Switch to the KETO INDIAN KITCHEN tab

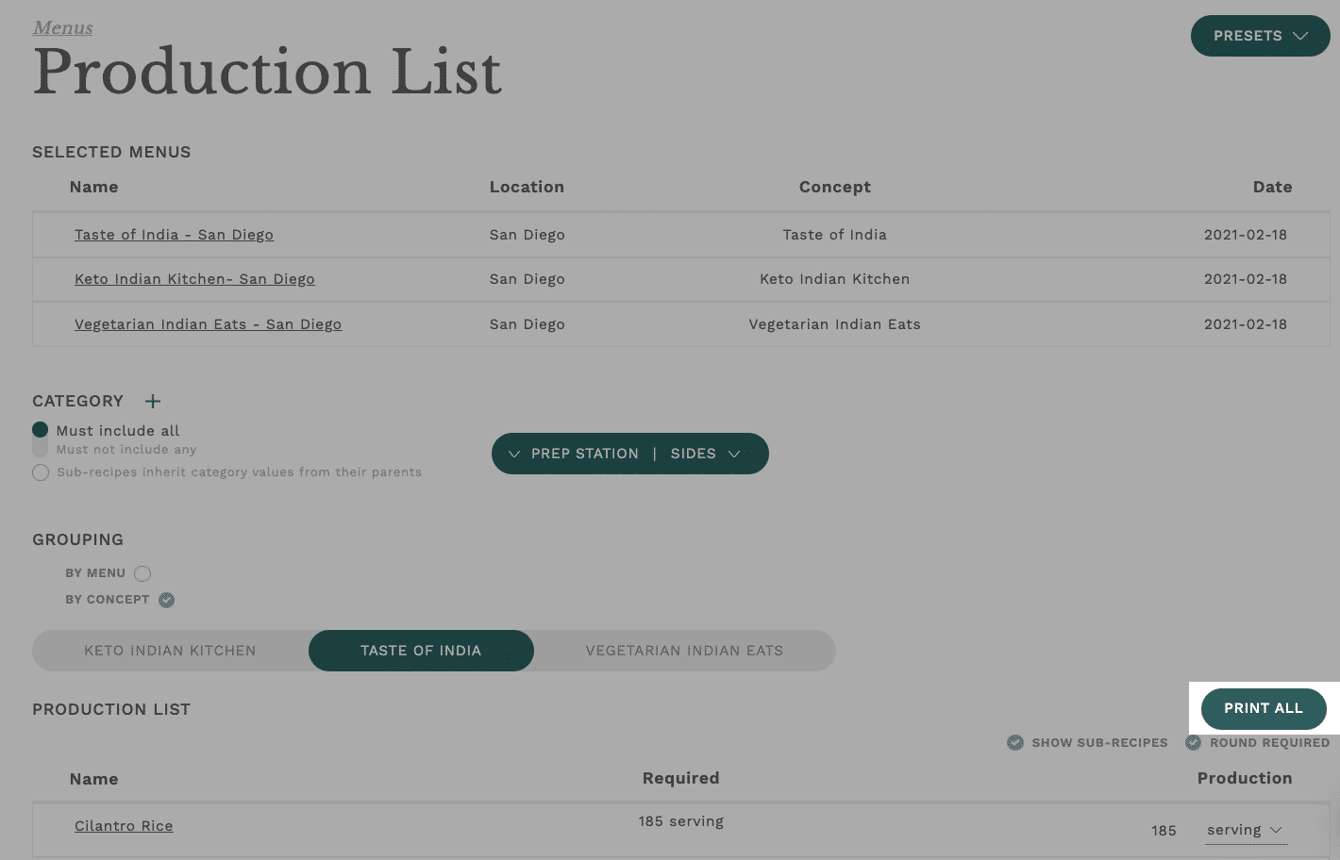(170, 651)
